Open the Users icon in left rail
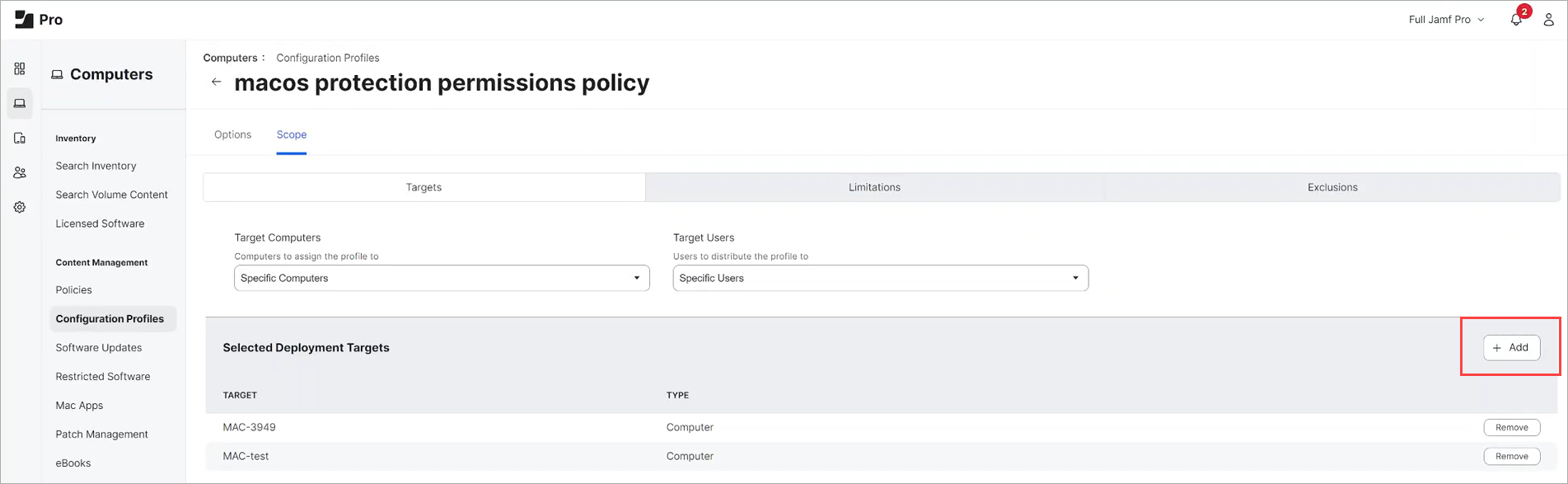 point(20,172)
